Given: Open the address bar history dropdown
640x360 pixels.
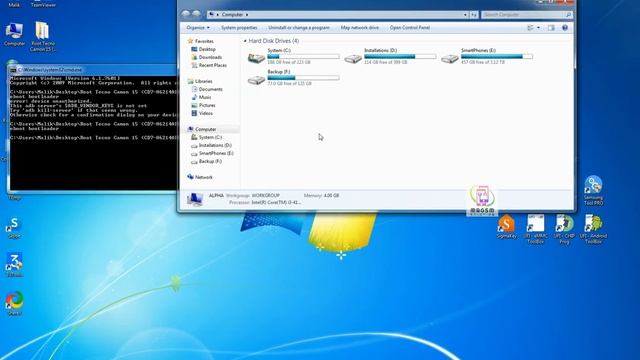Looking at the screenshot, I should 465,15.
